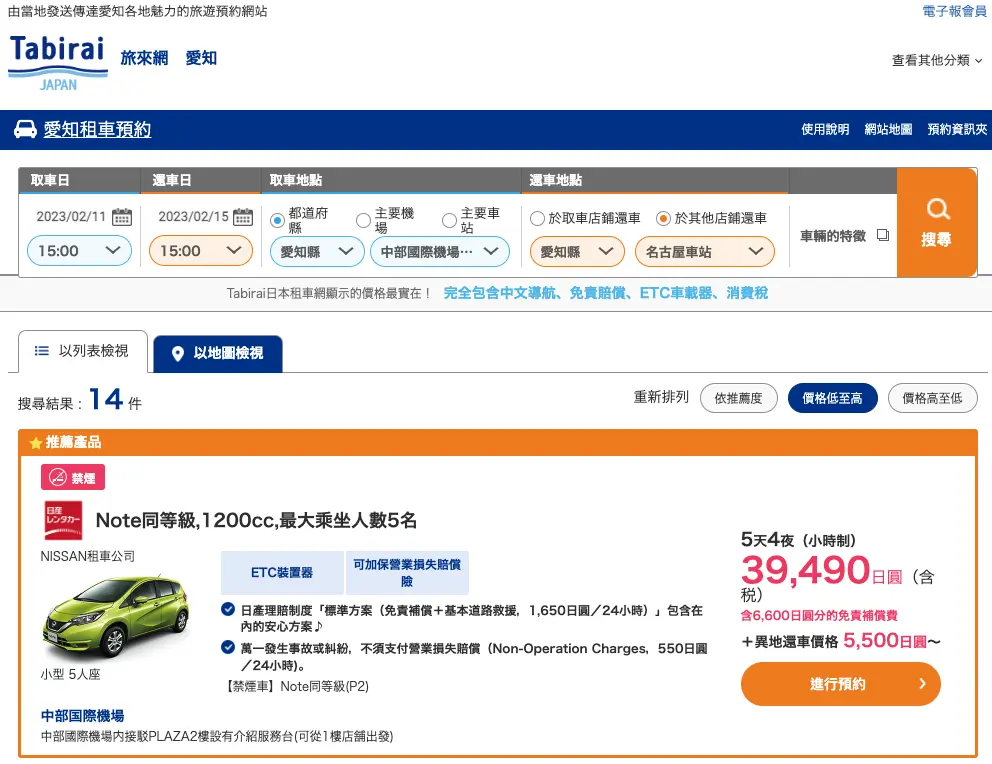This screenshot has width=992, height=764.
Task: Click the car icon beside 愛知租車預約
Action: (x=27, y=129)
